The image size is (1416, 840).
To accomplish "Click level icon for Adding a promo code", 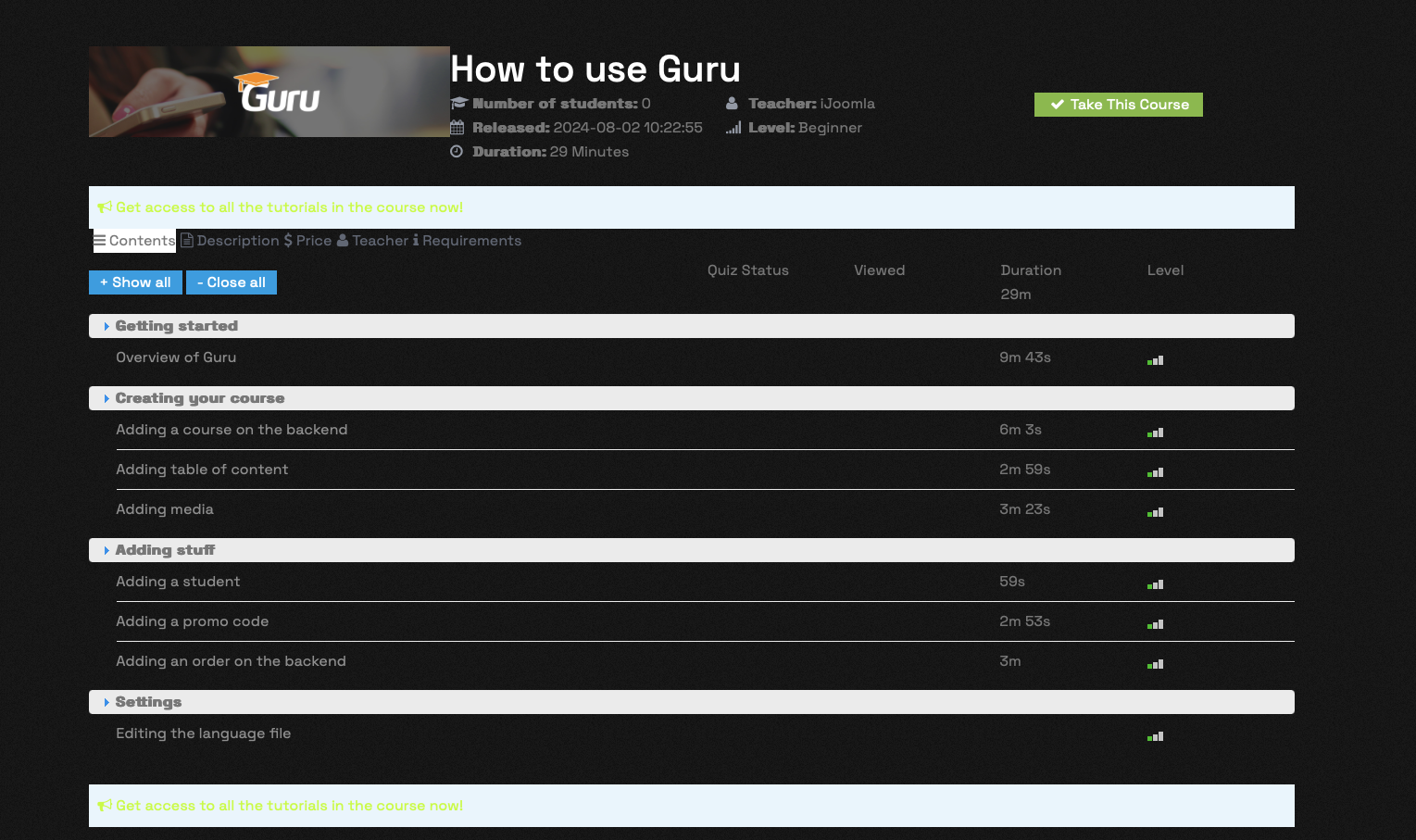I will point(1155,624).
